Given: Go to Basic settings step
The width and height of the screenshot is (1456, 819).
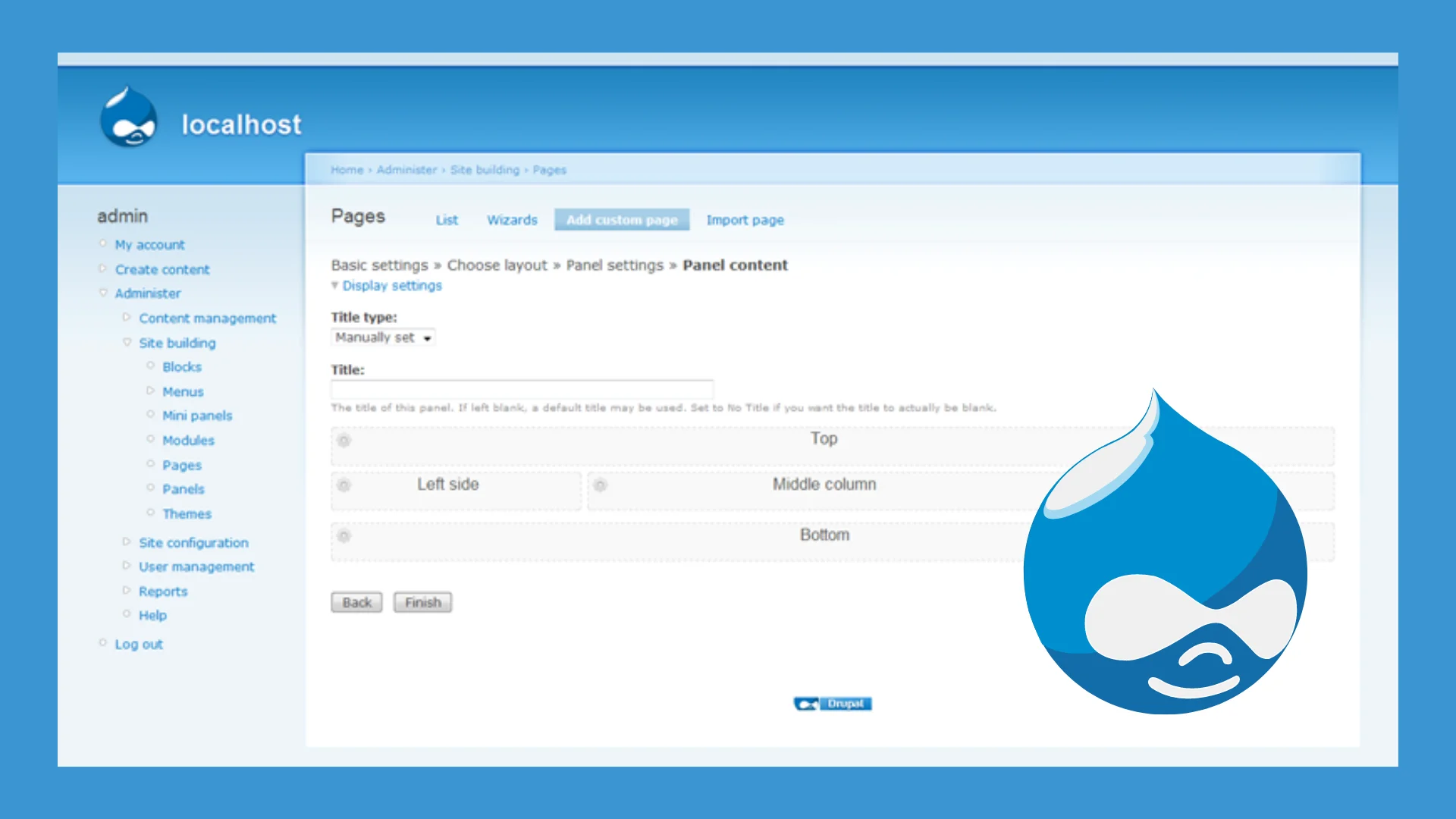Looking at the screenshot, I should 379,265.
